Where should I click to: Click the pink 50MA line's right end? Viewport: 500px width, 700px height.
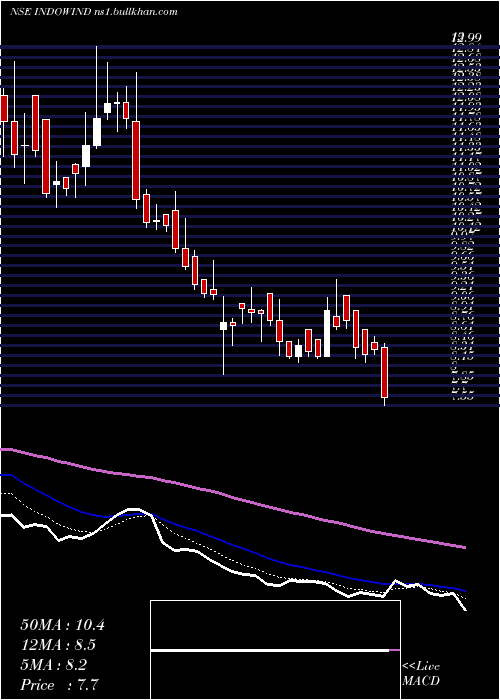coord(464,547)
